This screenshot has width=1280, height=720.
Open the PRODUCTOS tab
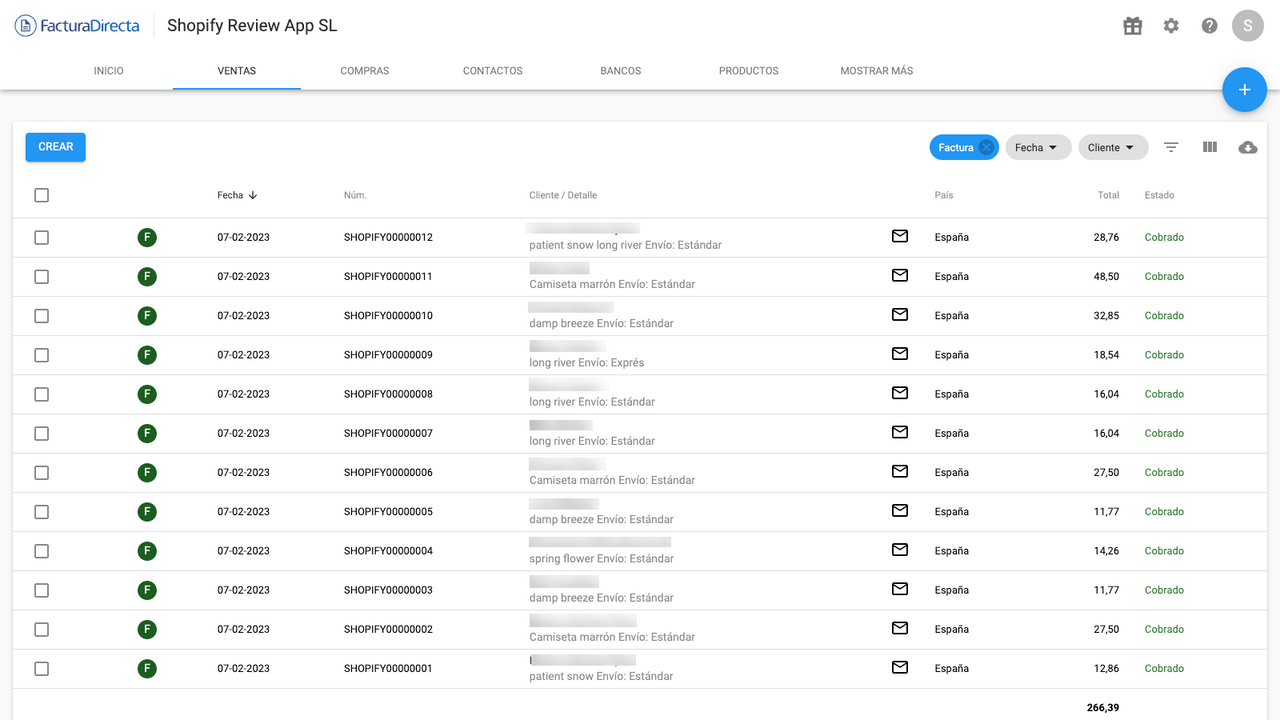749,71
